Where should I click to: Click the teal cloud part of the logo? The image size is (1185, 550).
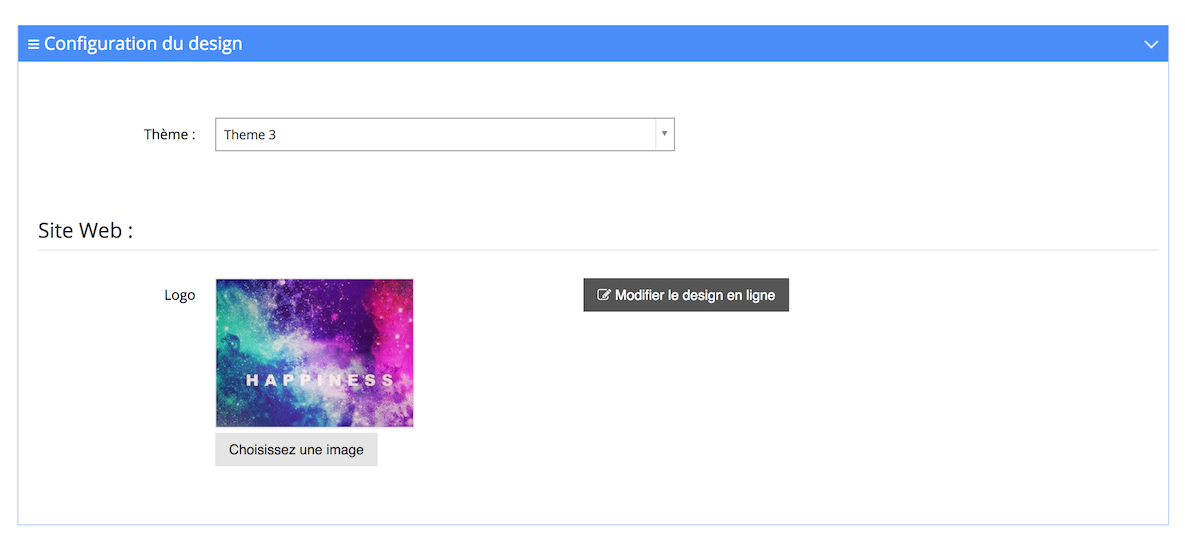point(242,332)
